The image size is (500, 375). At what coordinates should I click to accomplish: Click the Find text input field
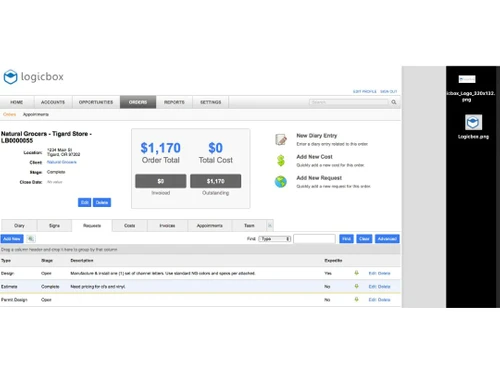(314, 239)
